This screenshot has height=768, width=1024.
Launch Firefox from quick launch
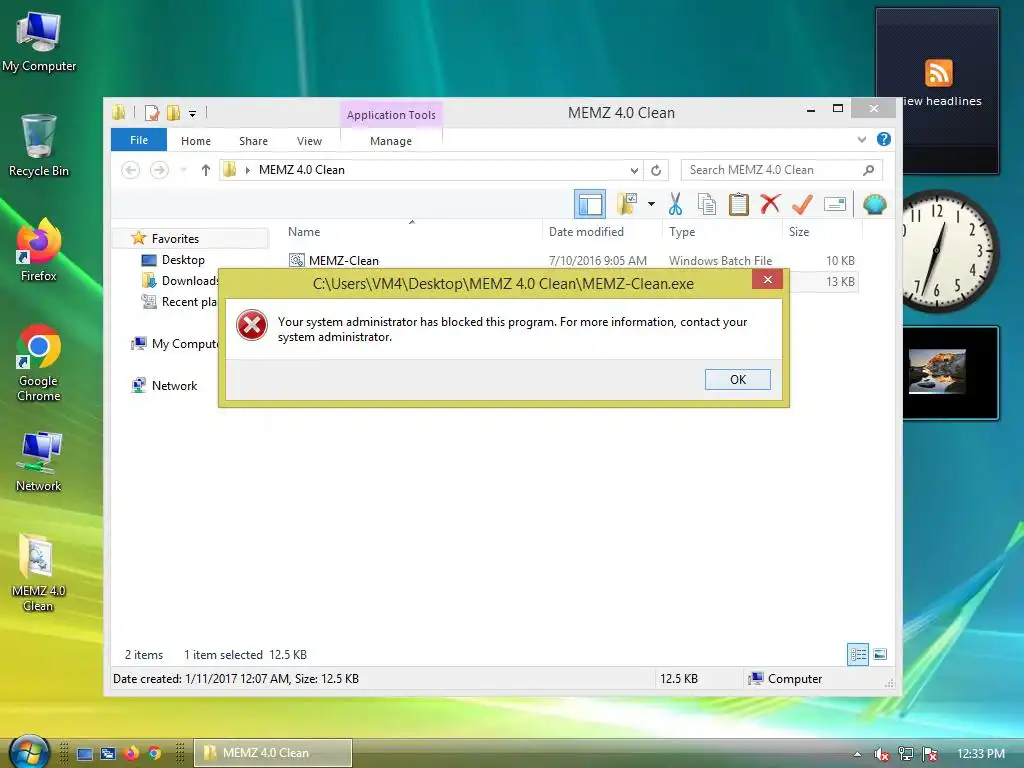tap(131, 754)
